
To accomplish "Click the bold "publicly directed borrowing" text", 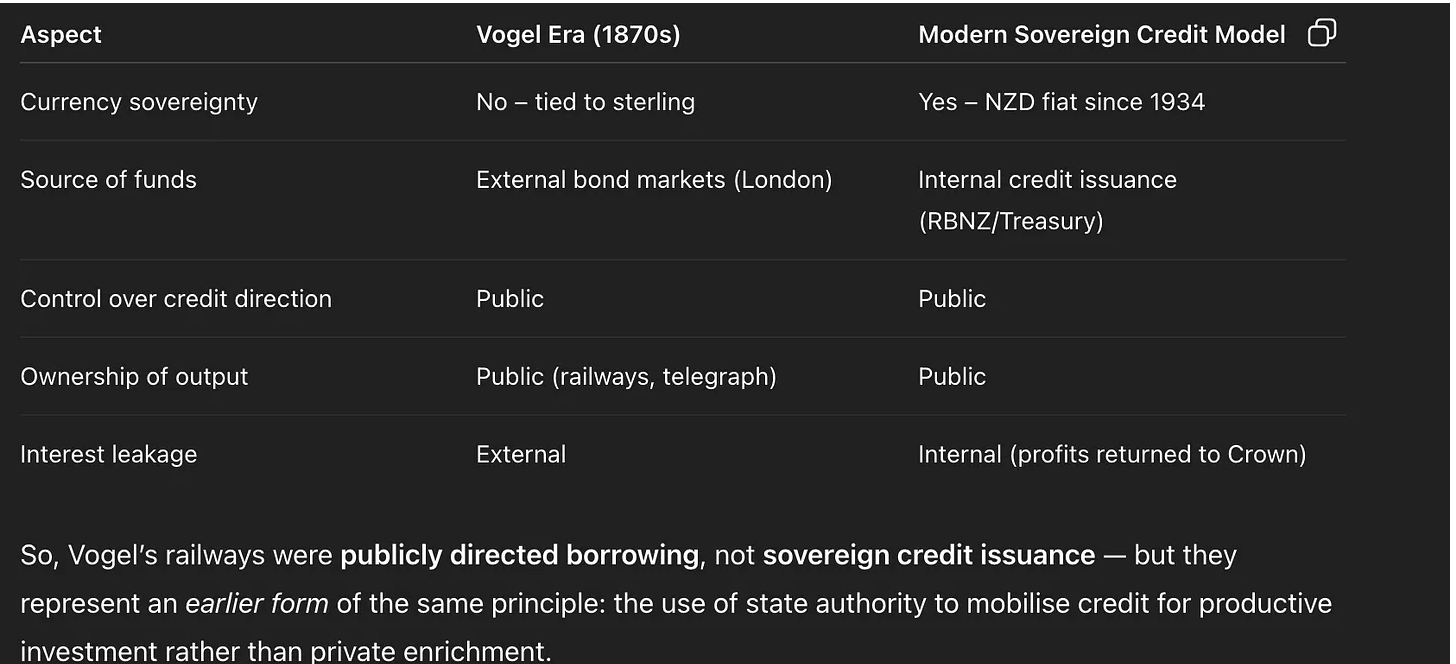I will 519,556.
